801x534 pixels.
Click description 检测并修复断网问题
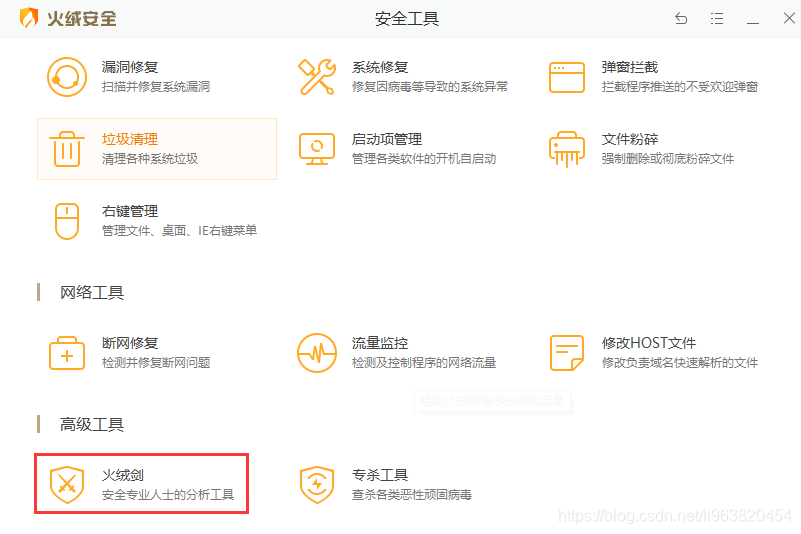(156, 363)
